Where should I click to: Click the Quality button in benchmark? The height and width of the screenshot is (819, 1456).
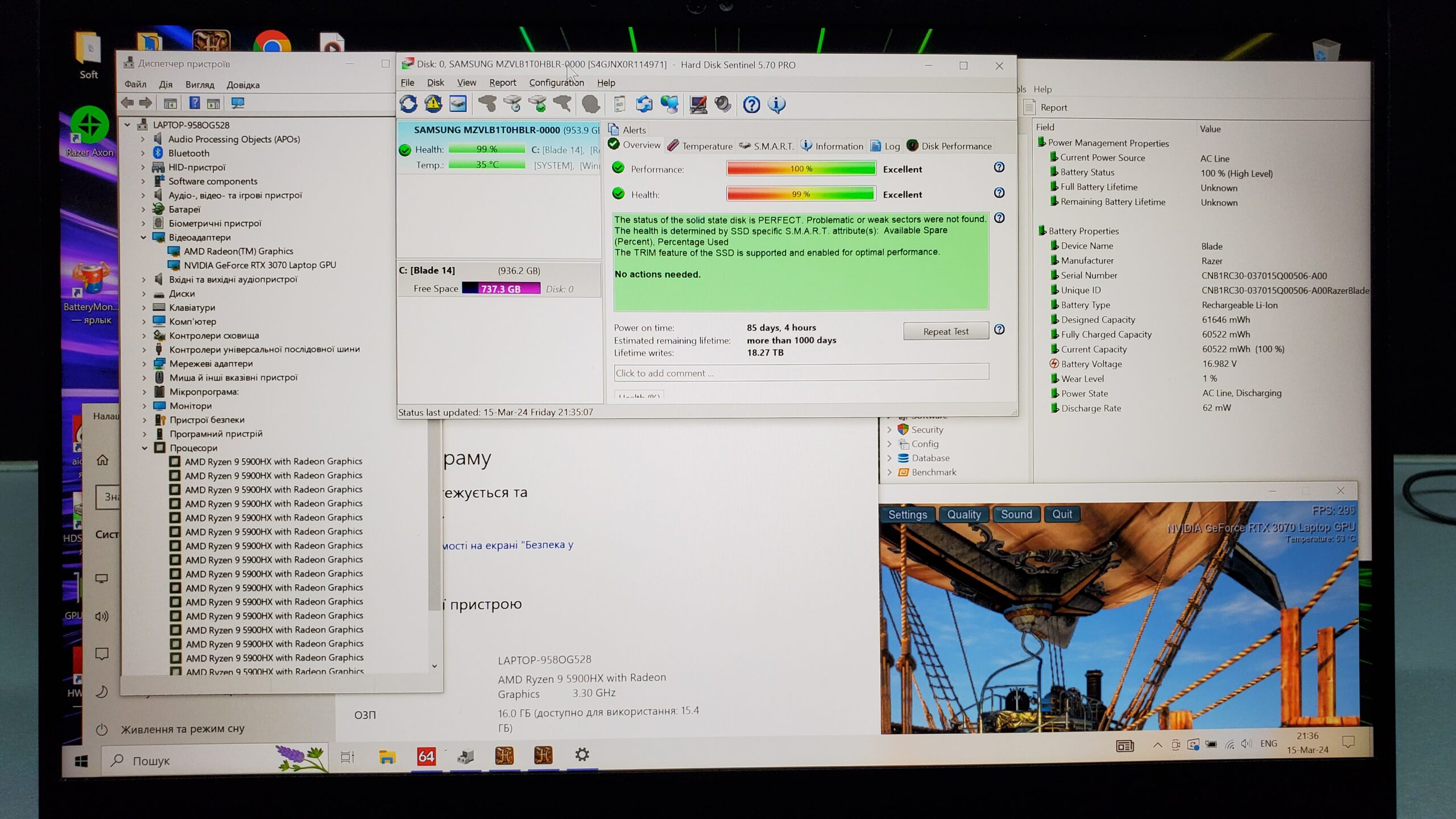coord(963,515)
